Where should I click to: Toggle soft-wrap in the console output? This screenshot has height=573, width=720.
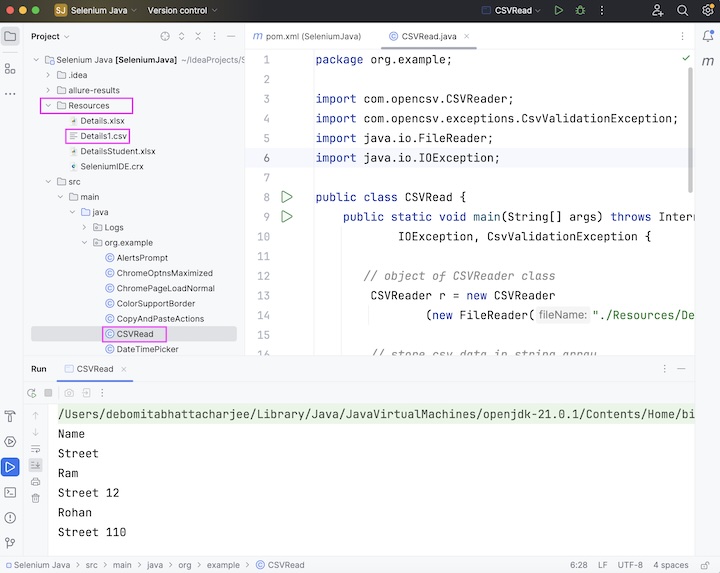click(x=36, y=449)
